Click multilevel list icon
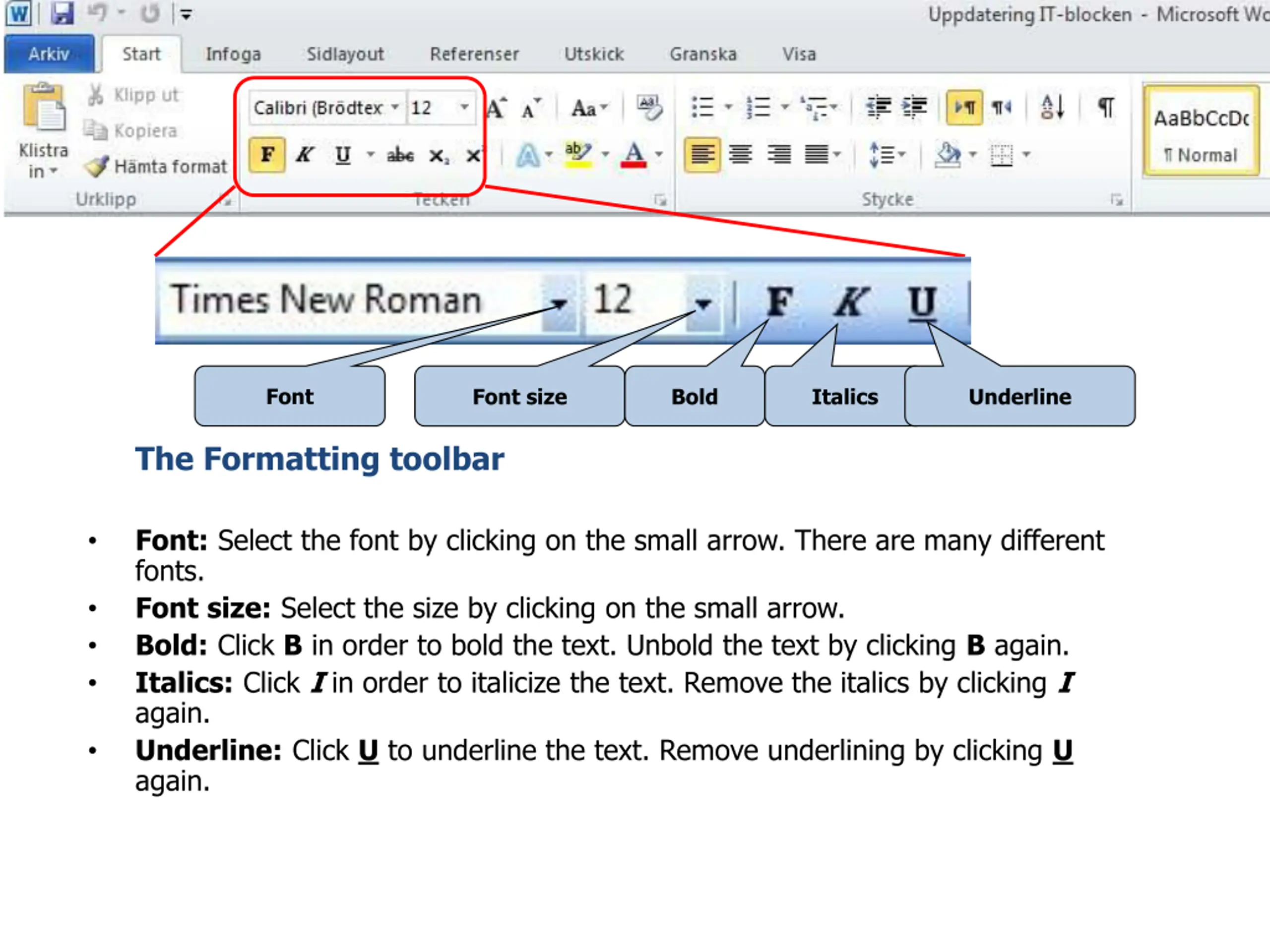Image resolution: width=1270 pixels, height=952 pixels. (814, 108)
